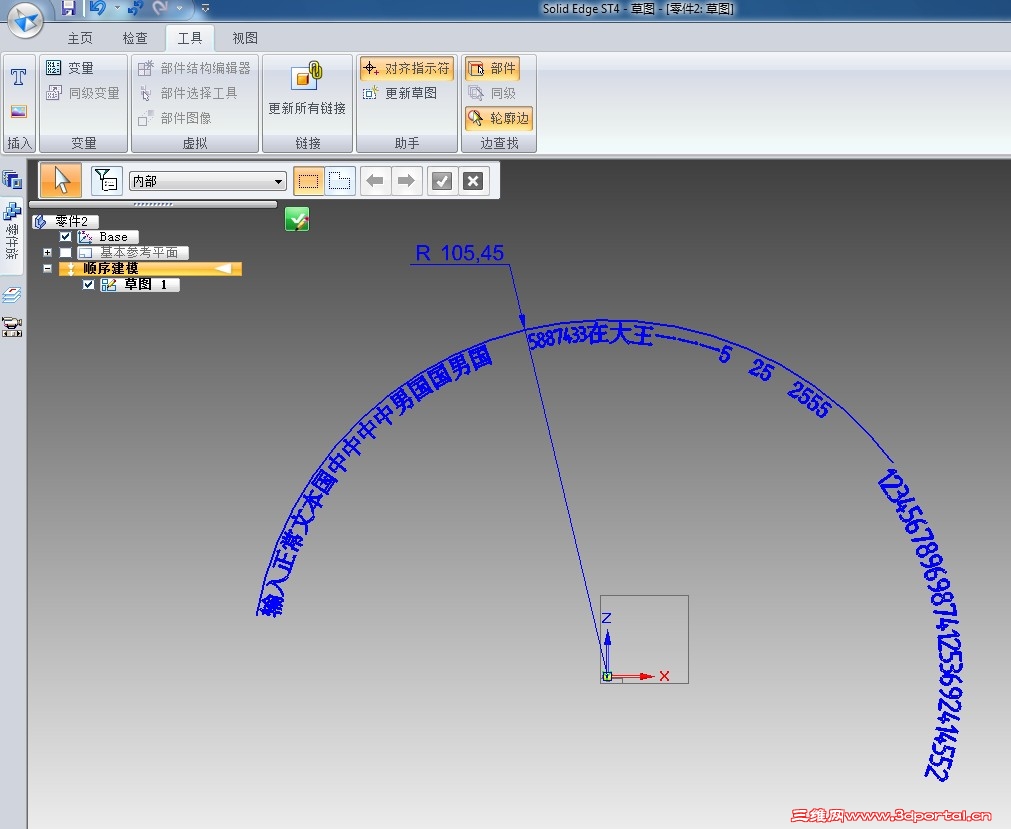The width and height of the screenshot is (1011, 829).
Task: Select the polygon fence selection icon
Action: pos(340,181)
